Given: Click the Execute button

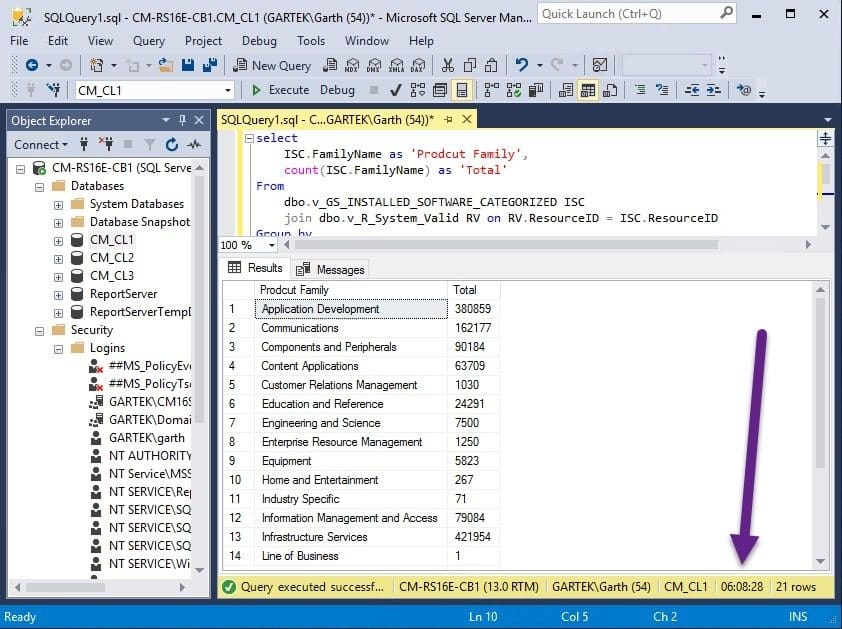Looking at the screenshot, I should coord(280,90).
